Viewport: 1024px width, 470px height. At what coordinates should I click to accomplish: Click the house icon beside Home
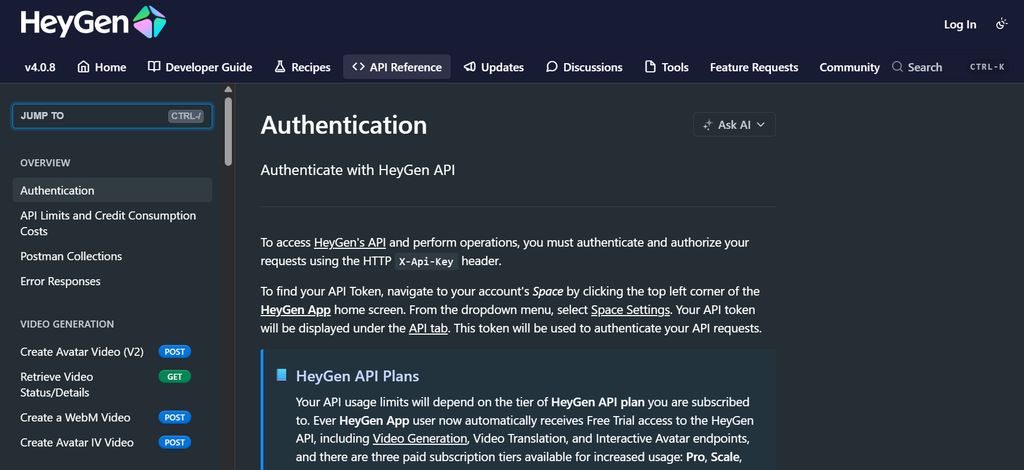83,67
